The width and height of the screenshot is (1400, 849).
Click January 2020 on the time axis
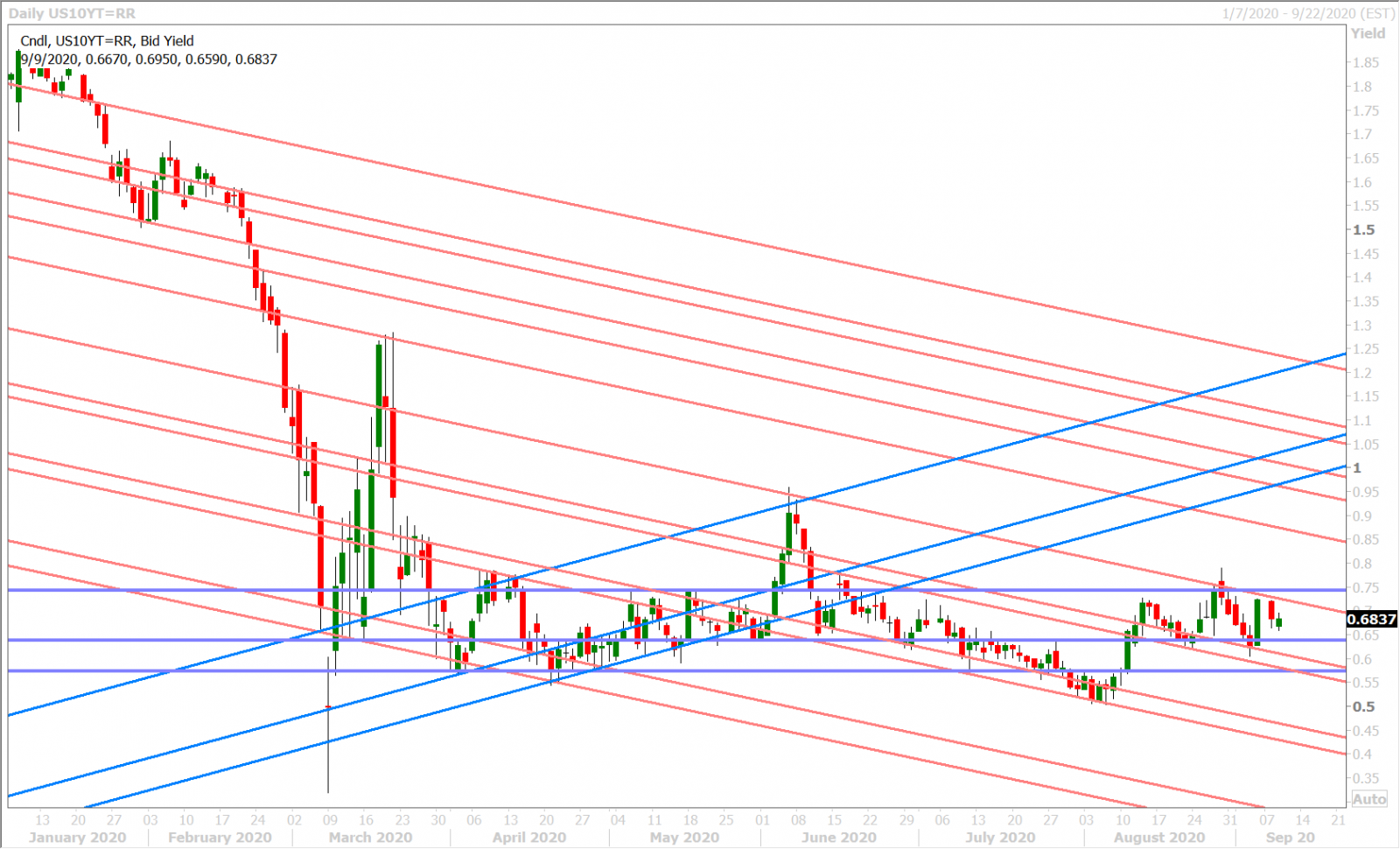click(x=77, y=837)
